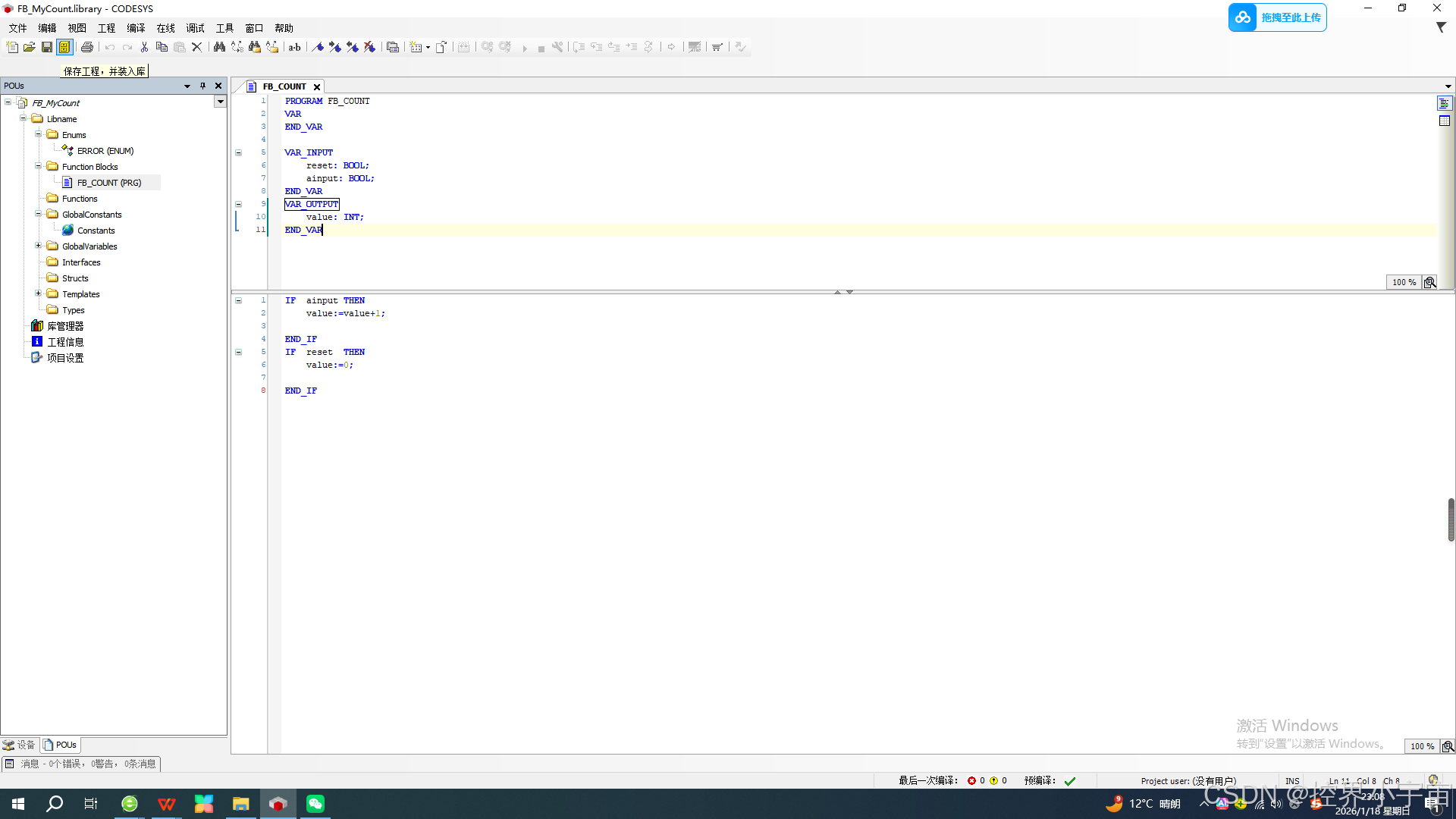Open the project file icon in toolbar
This screenshot has width=1456, height=819.
point(30,47)
